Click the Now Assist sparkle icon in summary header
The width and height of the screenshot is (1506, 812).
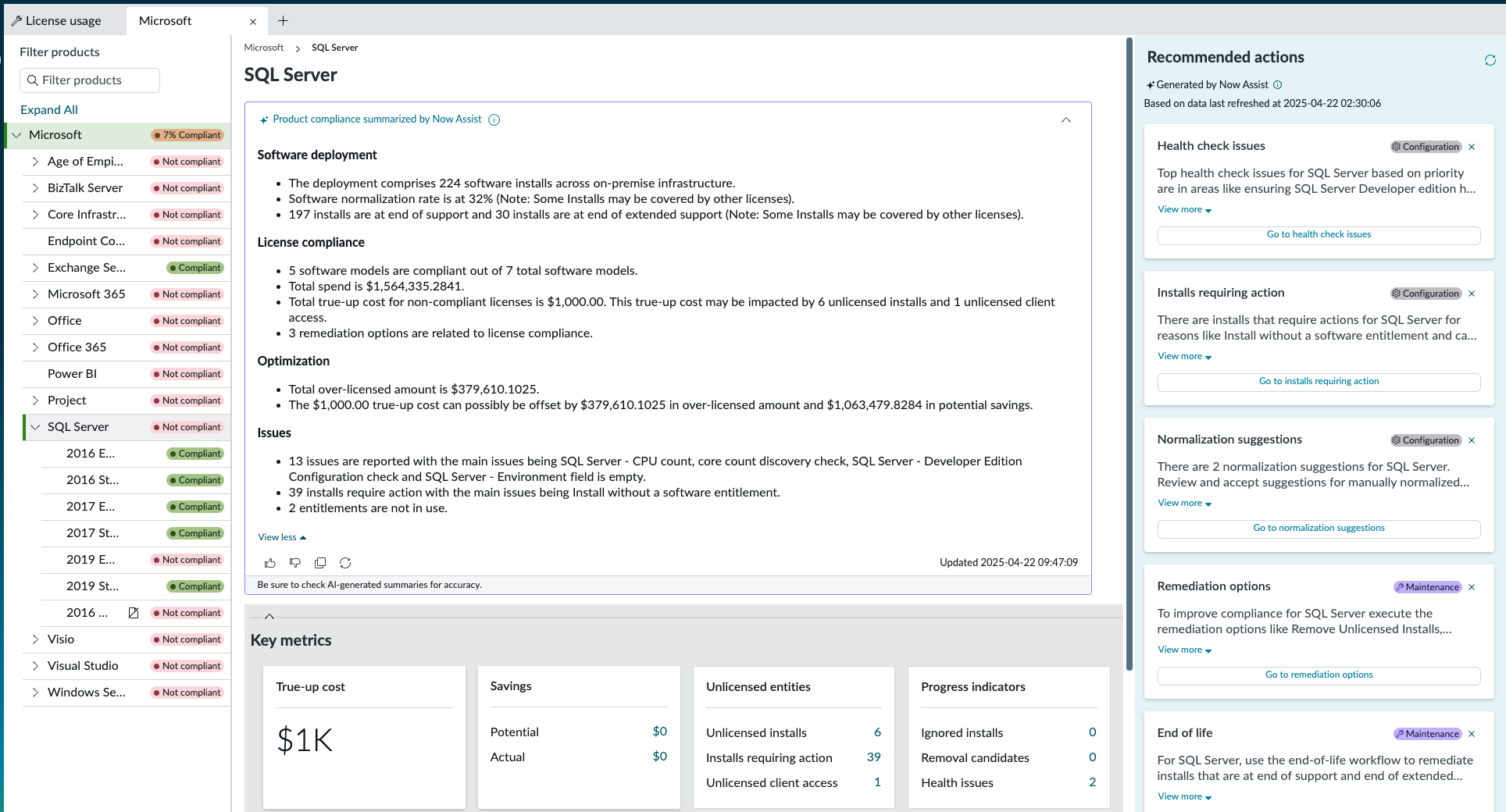(x=264, y=120)
